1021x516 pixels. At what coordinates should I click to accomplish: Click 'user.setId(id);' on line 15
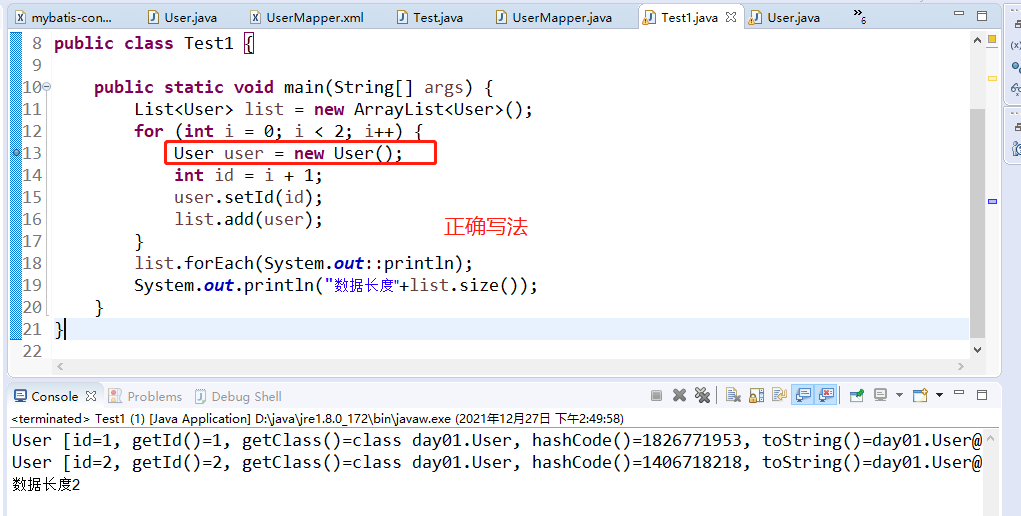[248, 197]
